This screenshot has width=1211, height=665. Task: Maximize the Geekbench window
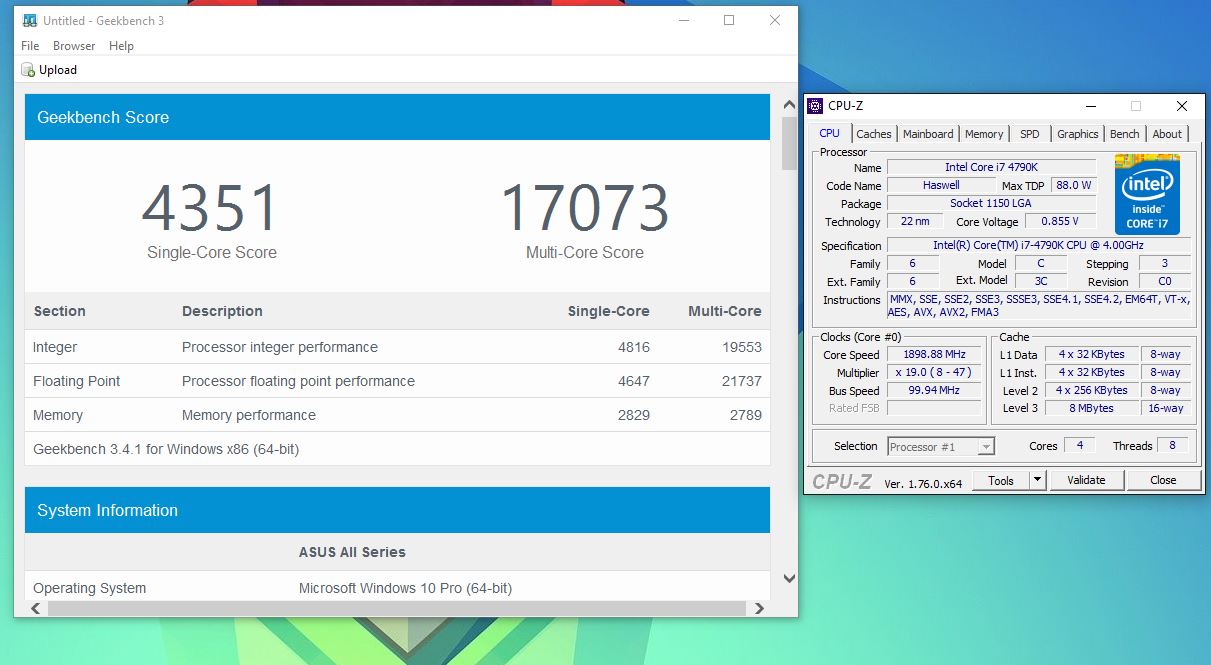729,20
